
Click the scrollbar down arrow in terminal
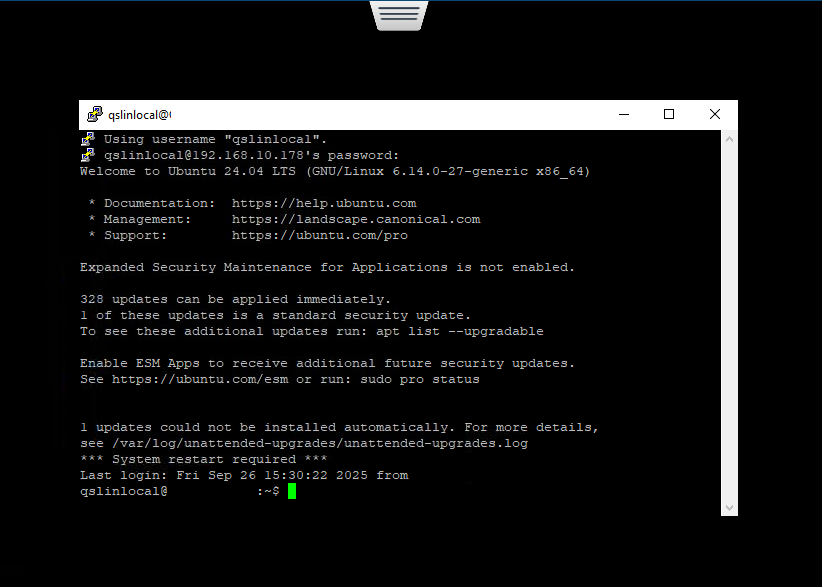729,507
